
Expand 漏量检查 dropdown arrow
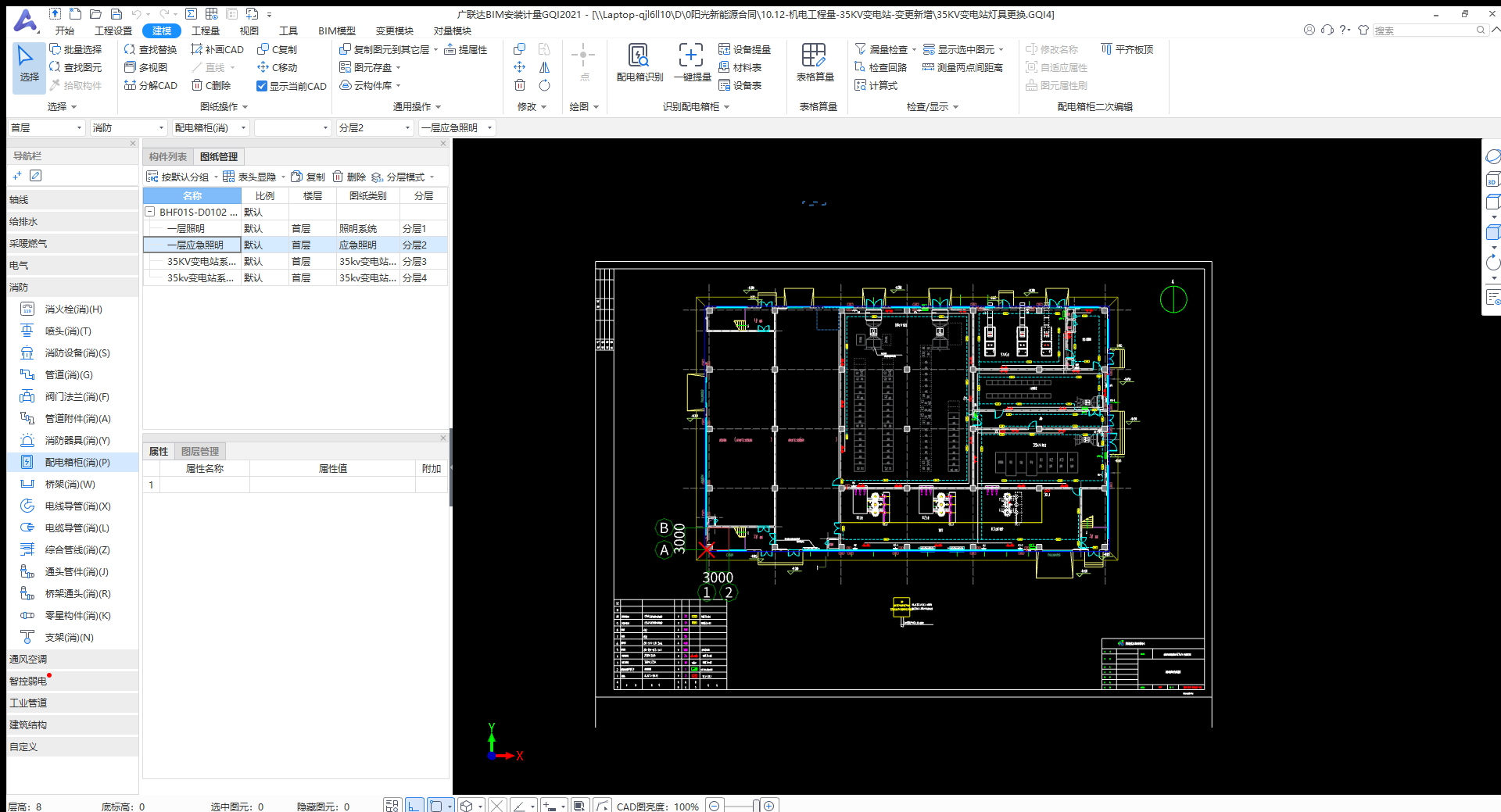(914, 50)
